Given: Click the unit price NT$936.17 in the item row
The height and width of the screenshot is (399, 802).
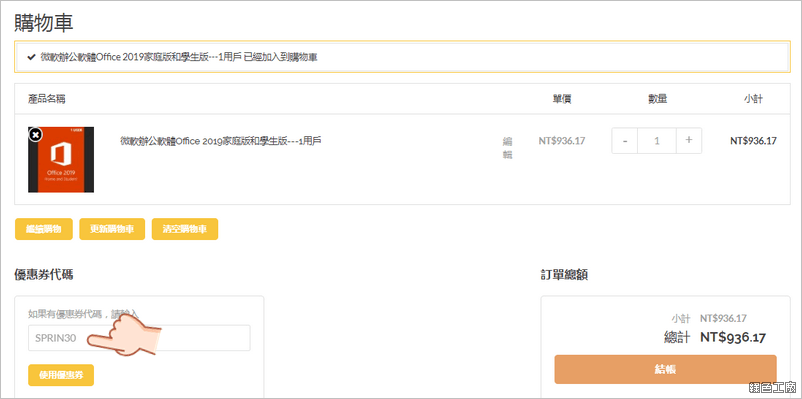Looking at the screenshot, I should click(562, 141).
